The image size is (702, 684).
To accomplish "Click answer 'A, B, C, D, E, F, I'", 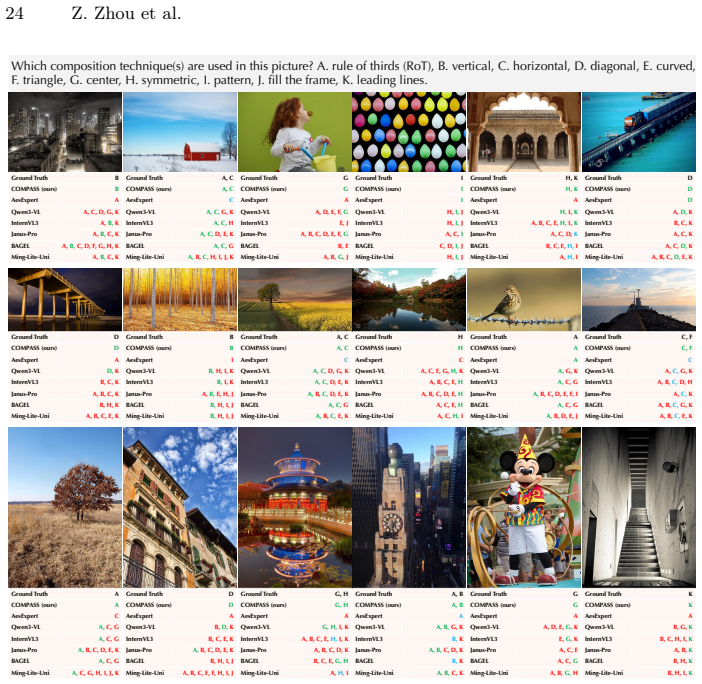I will (x=555, y=394).
